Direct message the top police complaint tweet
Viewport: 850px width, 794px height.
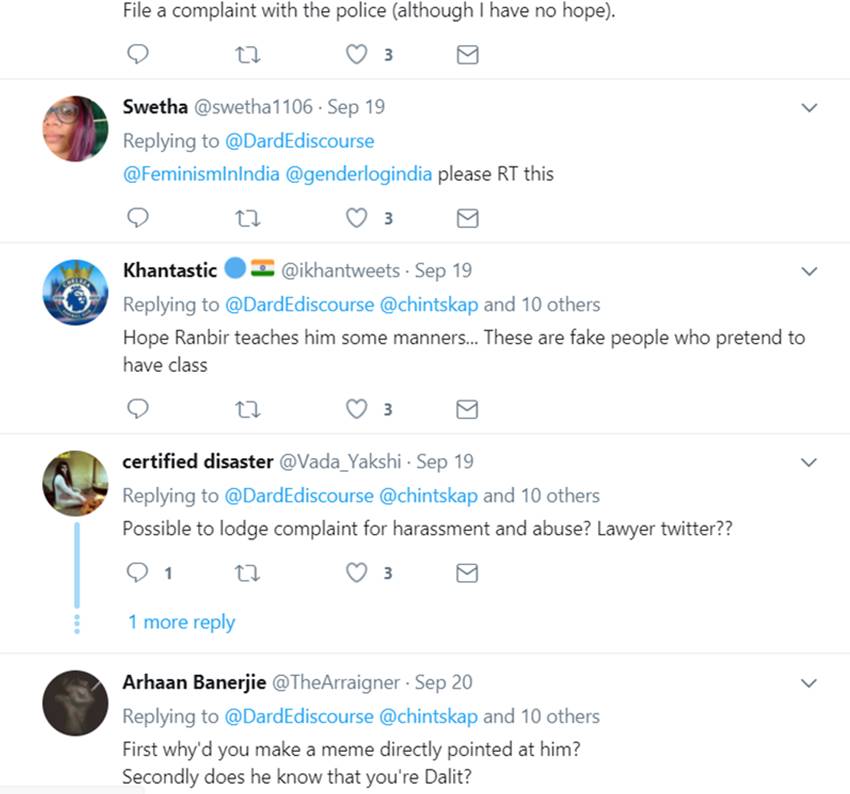pos(467,55)
